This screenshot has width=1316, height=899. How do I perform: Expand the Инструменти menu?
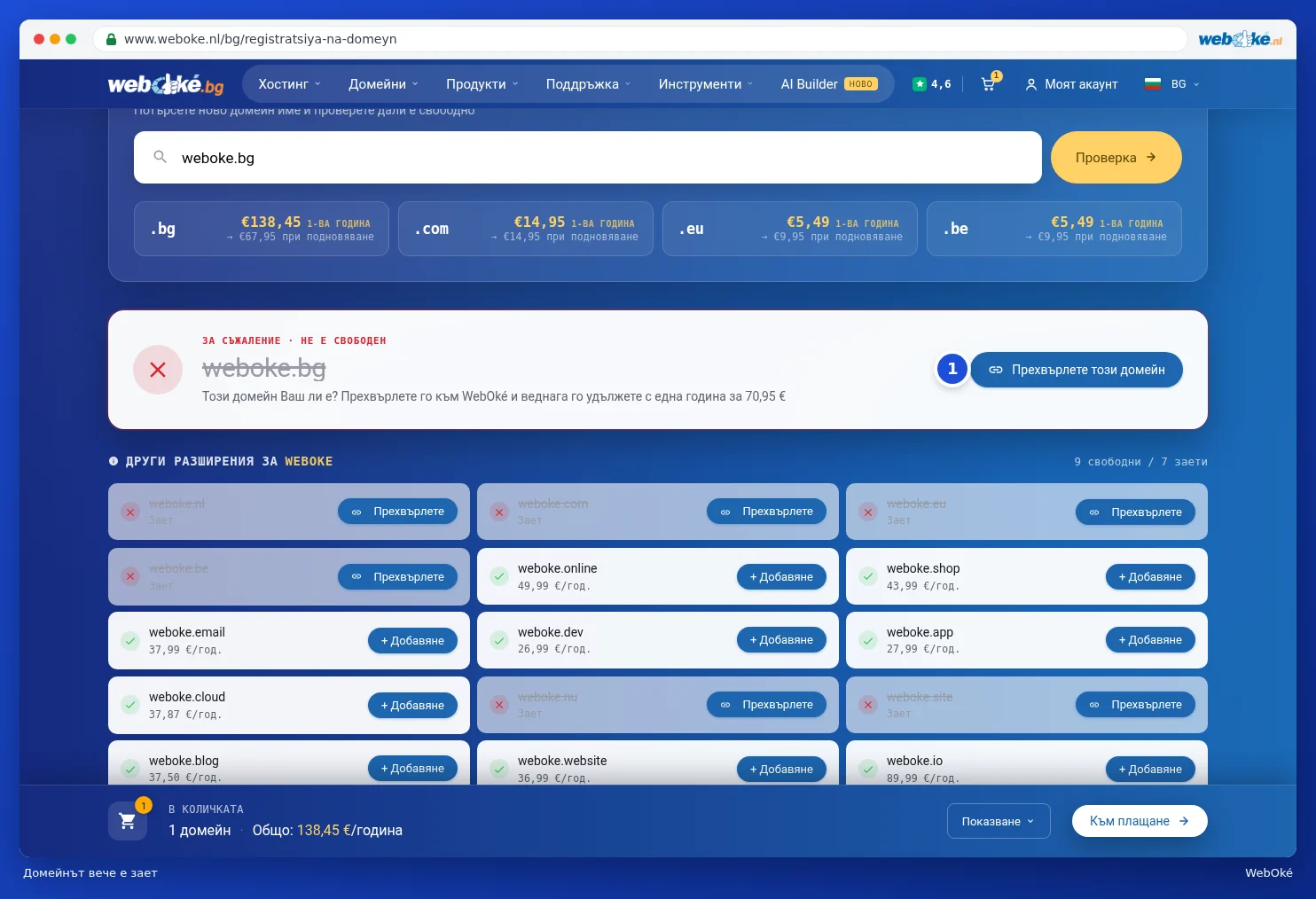pyautogui.click(x=705, y=84)
